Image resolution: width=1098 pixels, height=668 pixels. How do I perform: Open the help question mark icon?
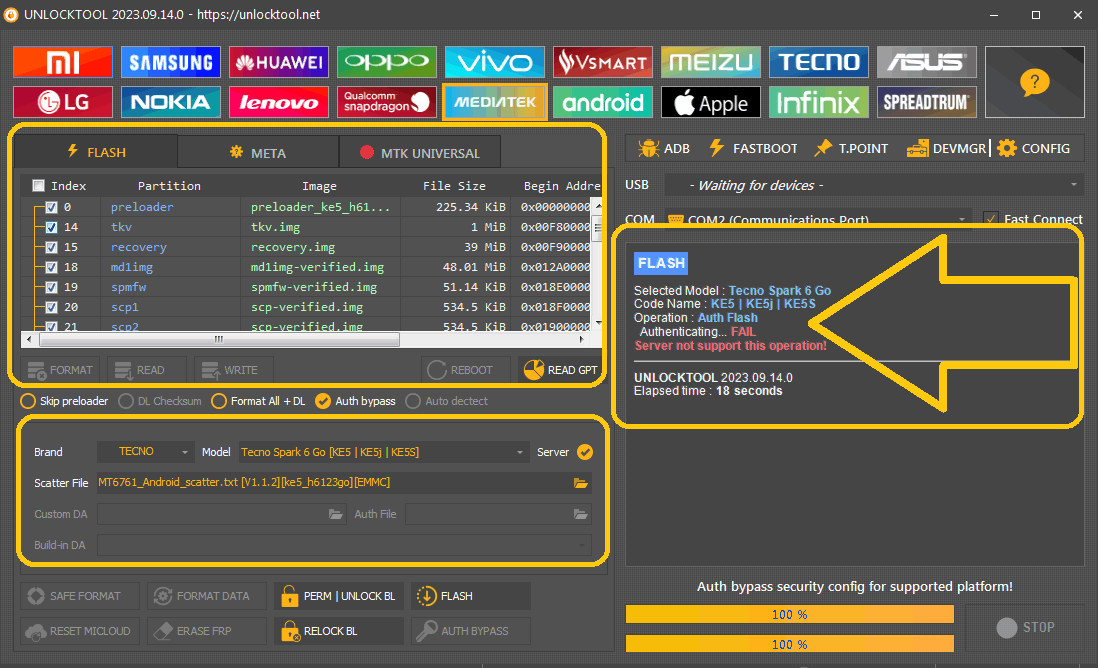coord(1034,82)
